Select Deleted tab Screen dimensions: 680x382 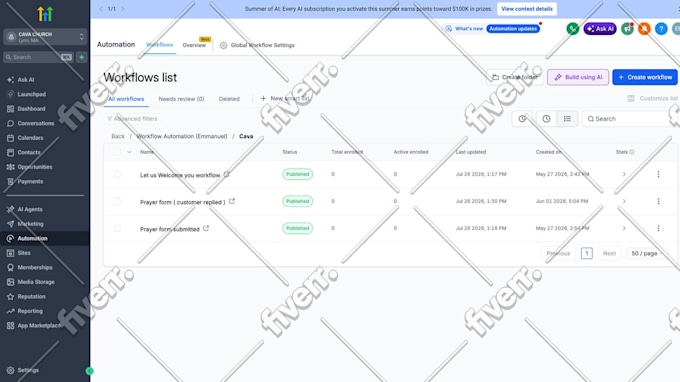229,99
